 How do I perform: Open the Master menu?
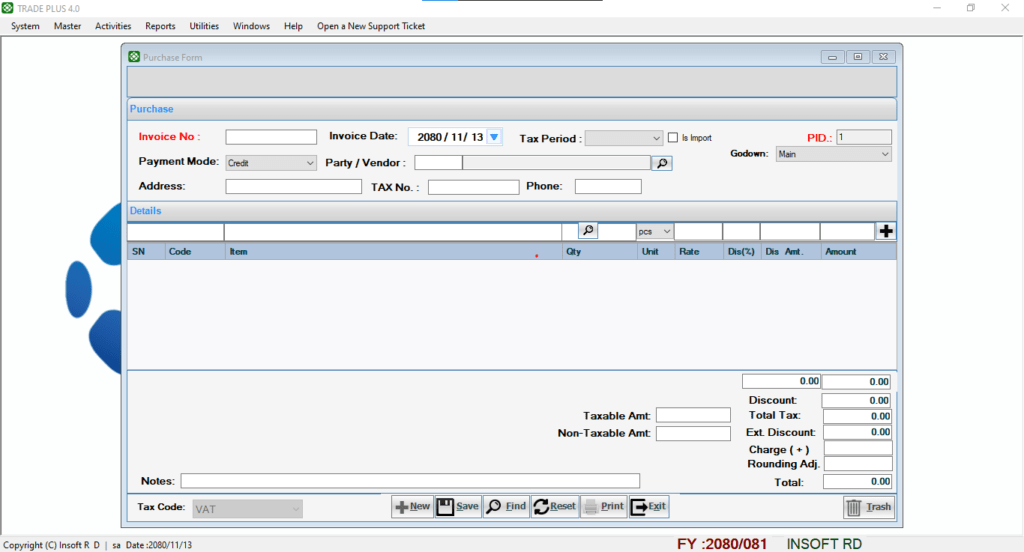tap(67, 26)
